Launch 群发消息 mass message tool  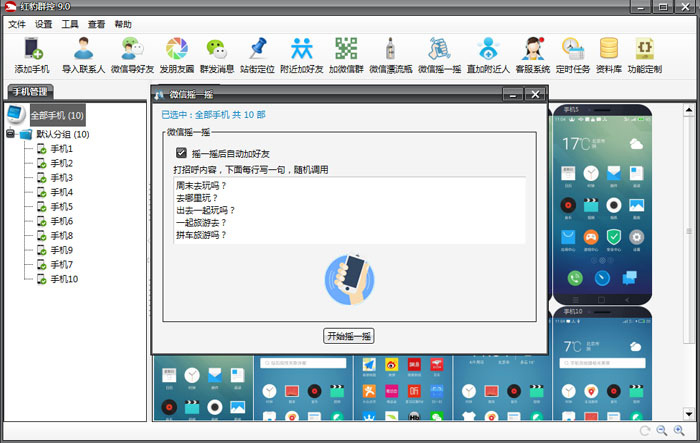pos(217,55)
